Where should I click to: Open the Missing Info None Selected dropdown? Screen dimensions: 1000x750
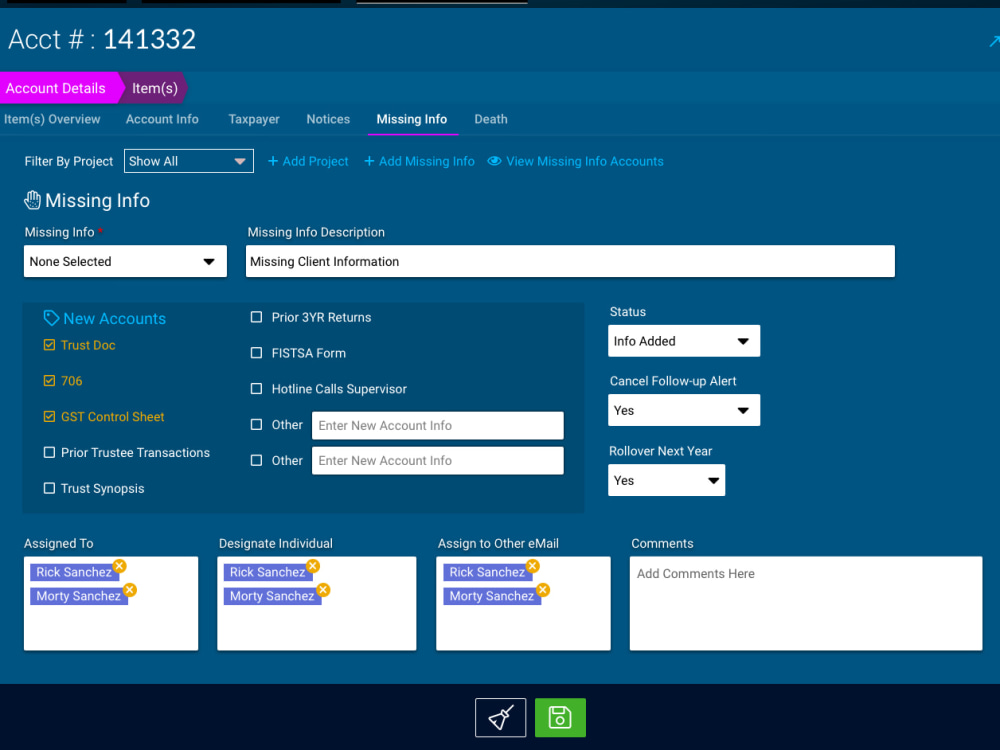(x=125, y=261)
